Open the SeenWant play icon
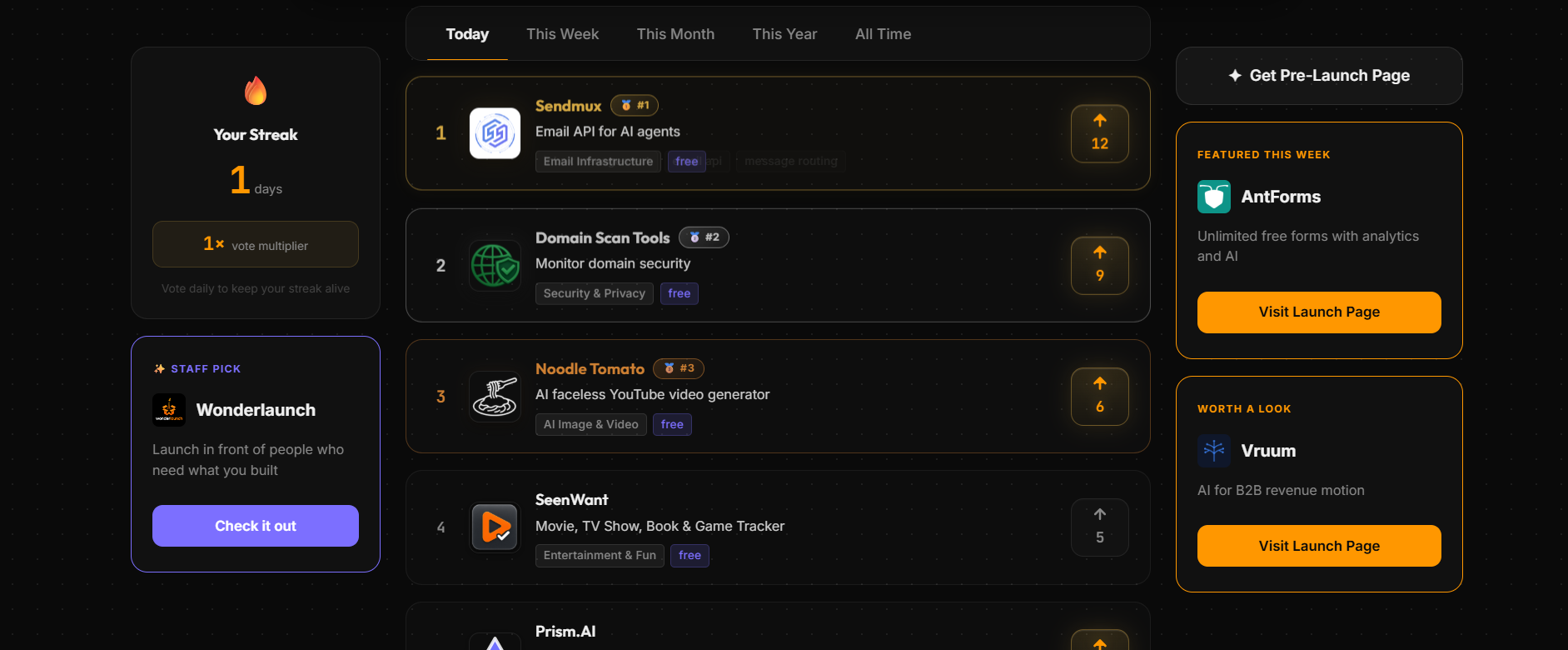The height and width of the screenshot is (650, 1568). point(495,527)
